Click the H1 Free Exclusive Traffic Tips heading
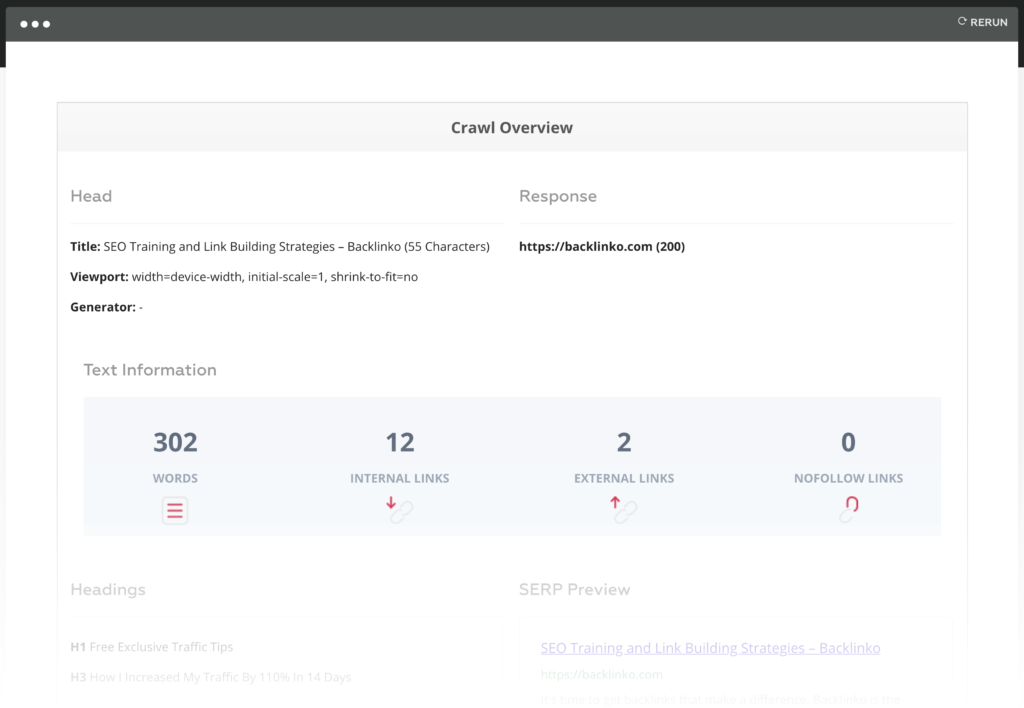1024x708 pixels. click(151, 647)
